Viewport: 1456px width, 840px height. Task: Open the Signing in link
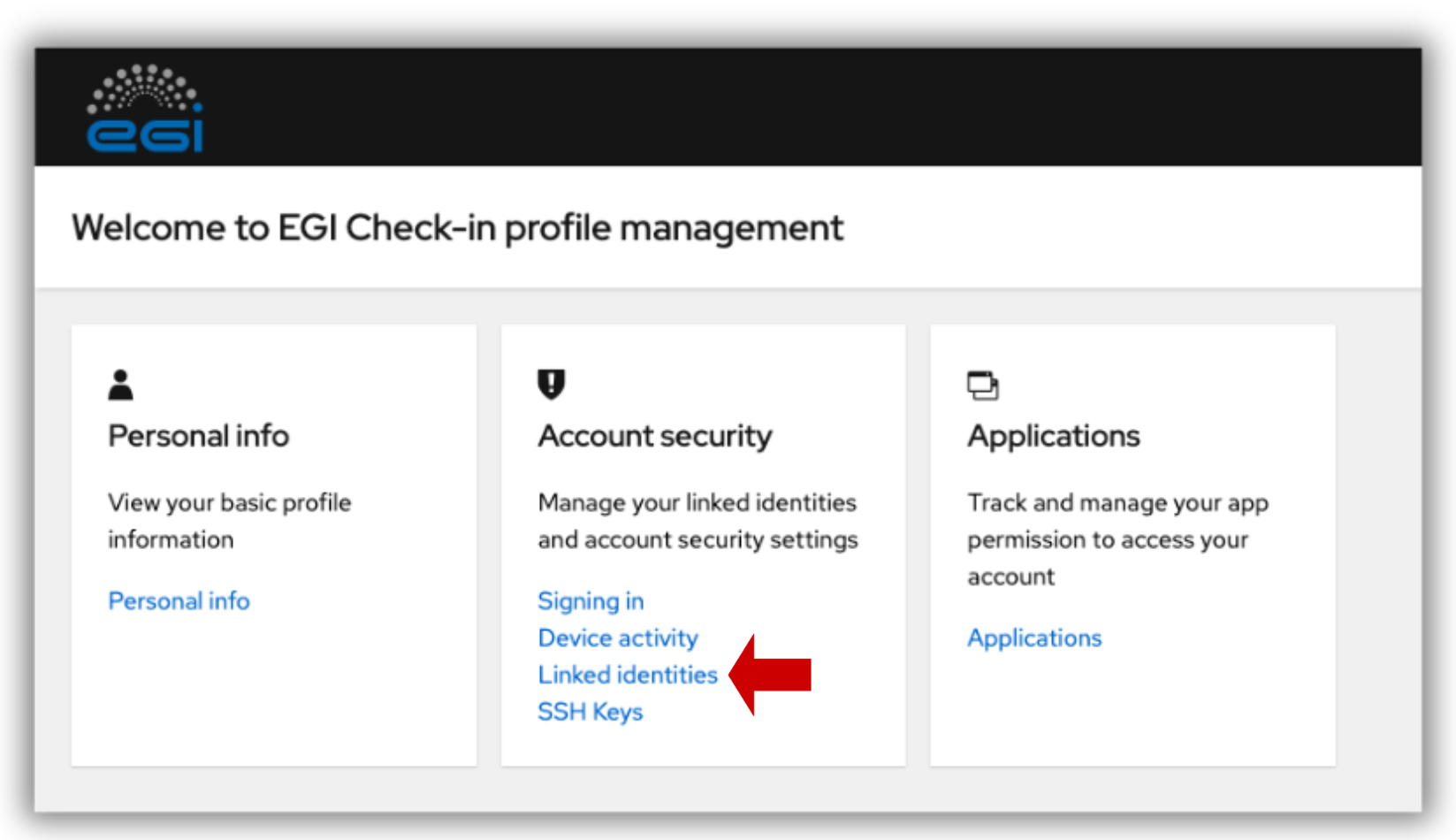591,601
